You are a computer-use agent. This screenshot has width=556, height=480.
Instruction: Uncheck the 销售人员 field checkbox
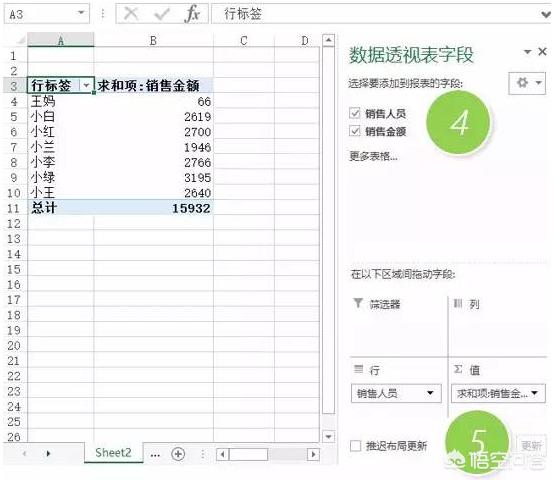pos(355,113)
